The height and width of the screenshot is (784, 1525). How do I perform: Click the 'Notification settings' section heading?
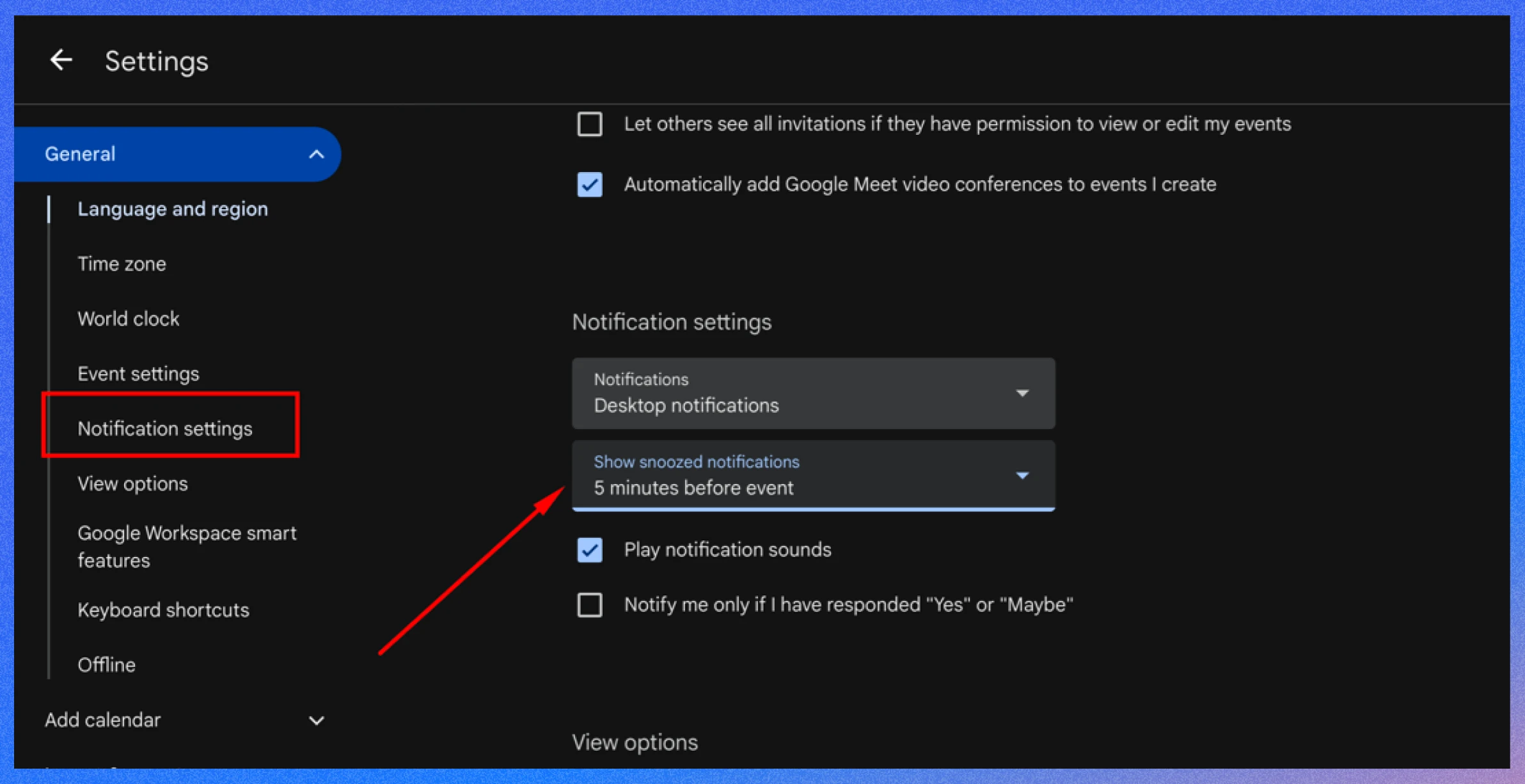pos(672,322)
